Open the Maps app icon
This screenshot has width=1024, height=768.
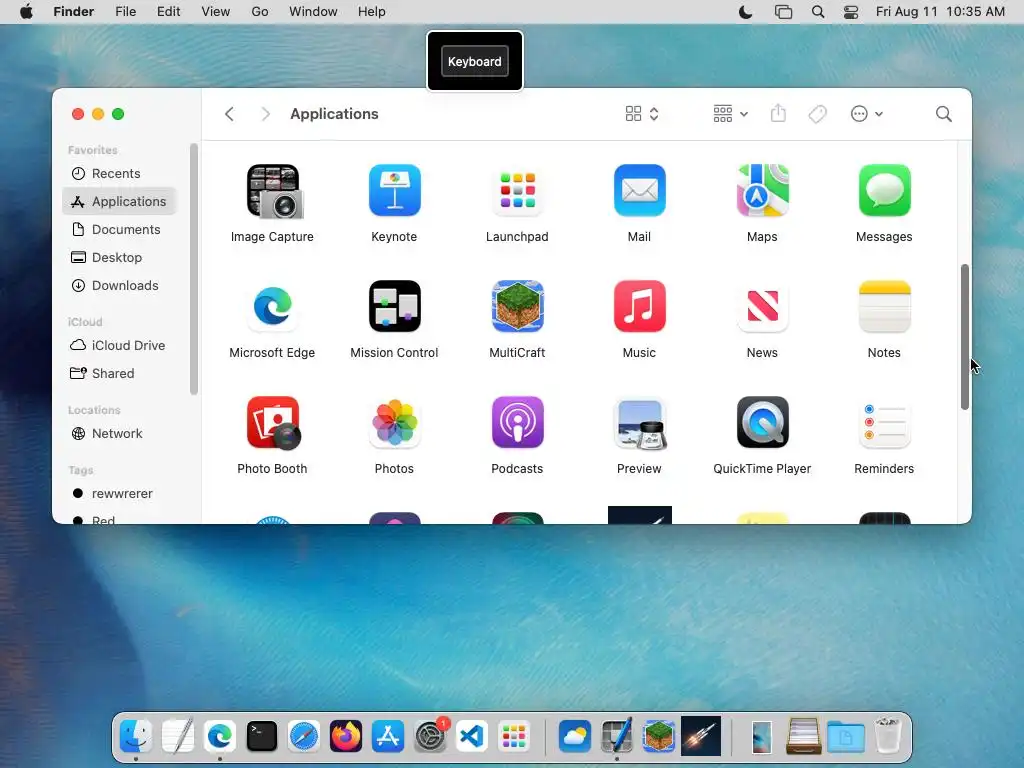point(762,190)
